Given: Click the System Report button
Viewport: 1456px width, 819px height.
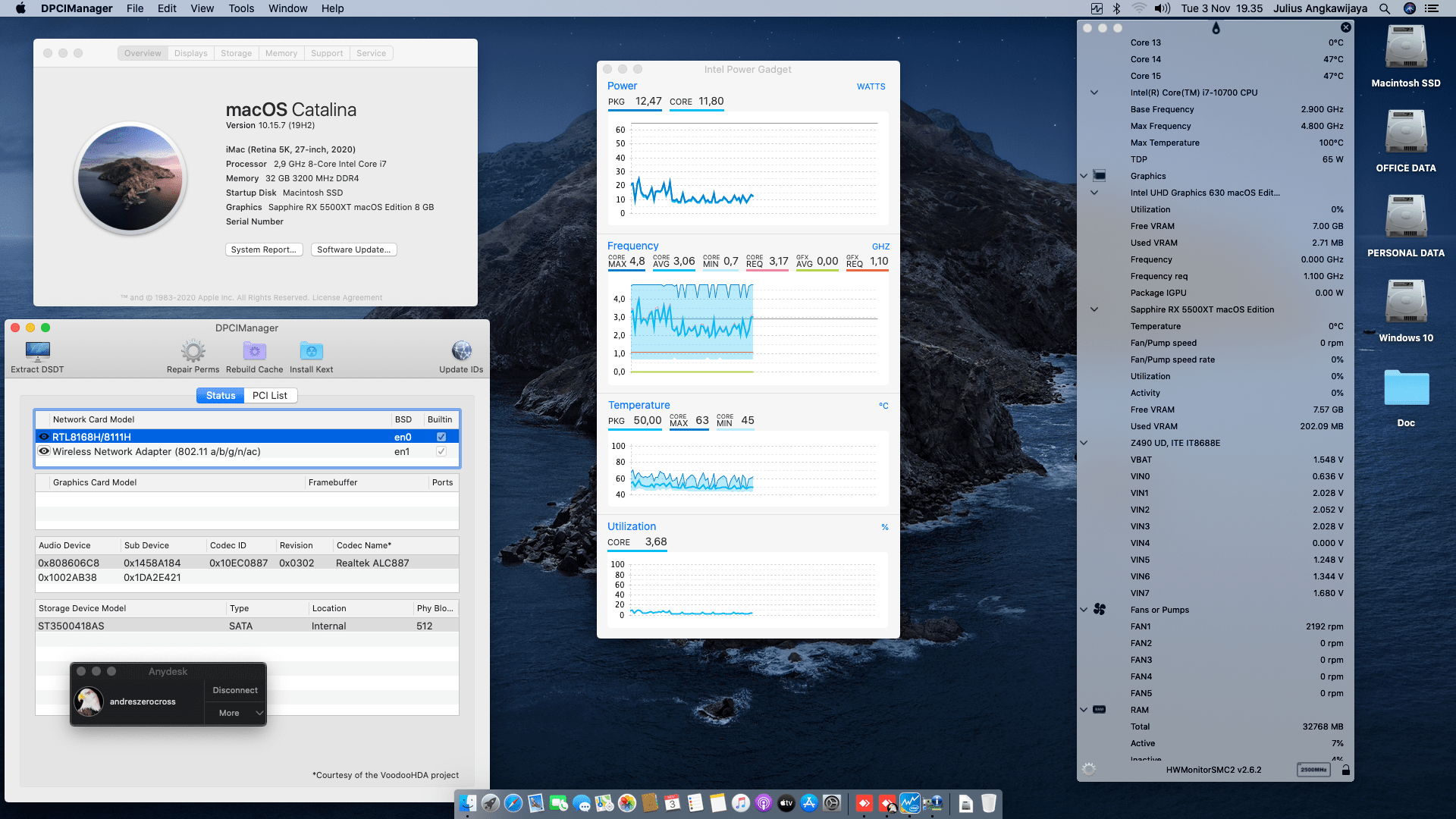Looking at the screenshot, I should point(264,249).
